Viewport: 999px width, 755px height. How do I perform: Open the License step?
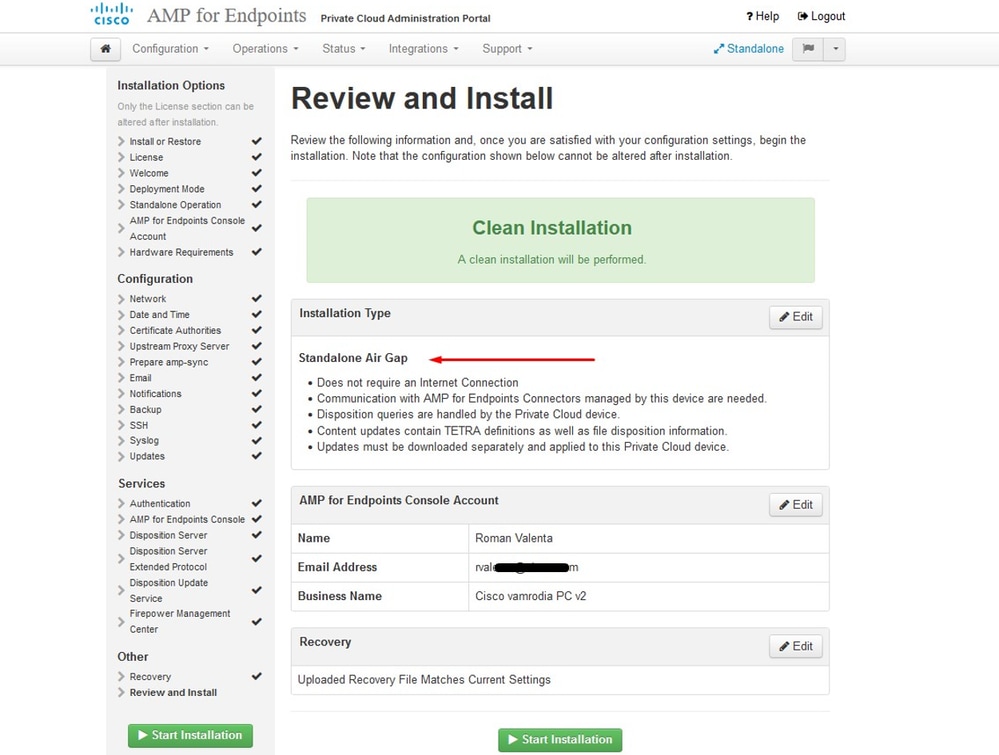pyautogui.click(x=147, y=157)
